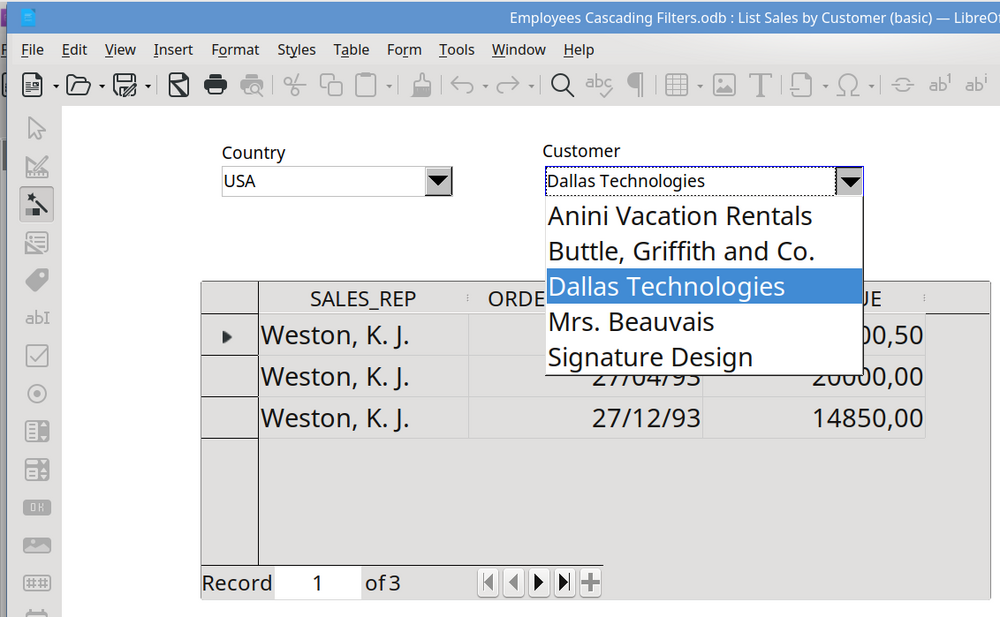Click the Undo arrow icon

tap(462, 85)
